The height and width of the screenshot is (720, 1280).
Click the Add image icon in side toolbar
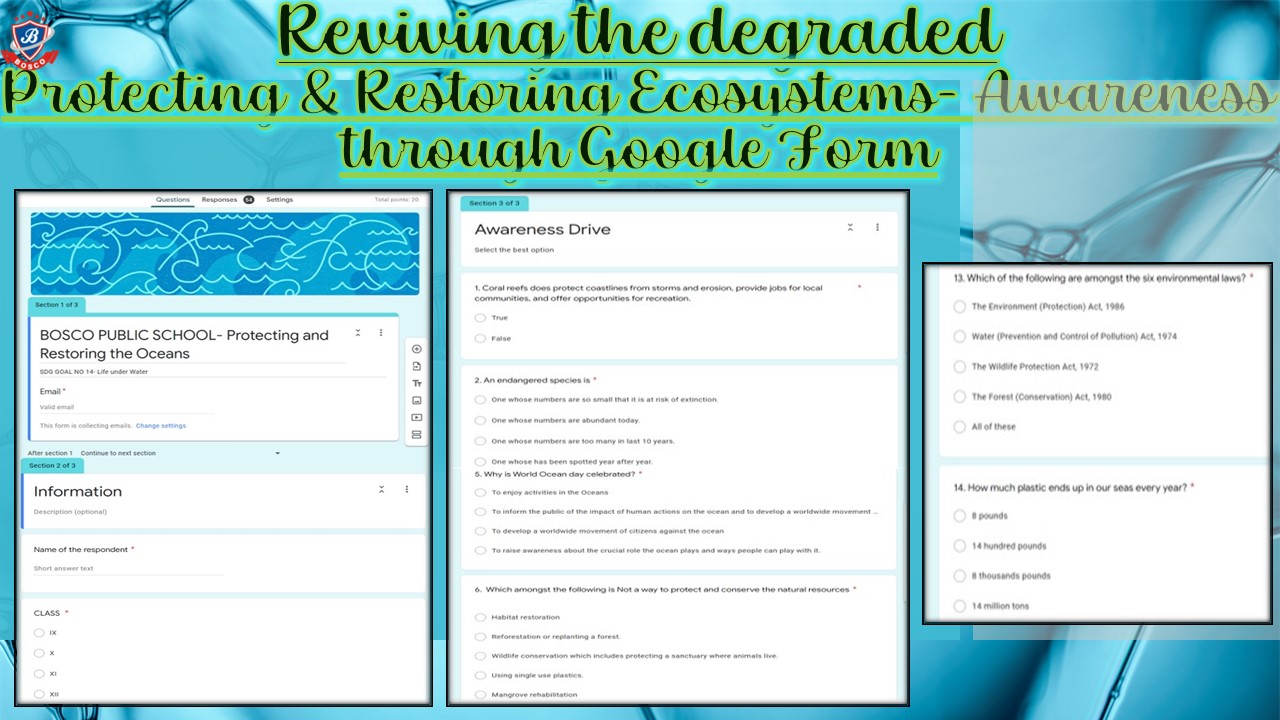(417, 400)
